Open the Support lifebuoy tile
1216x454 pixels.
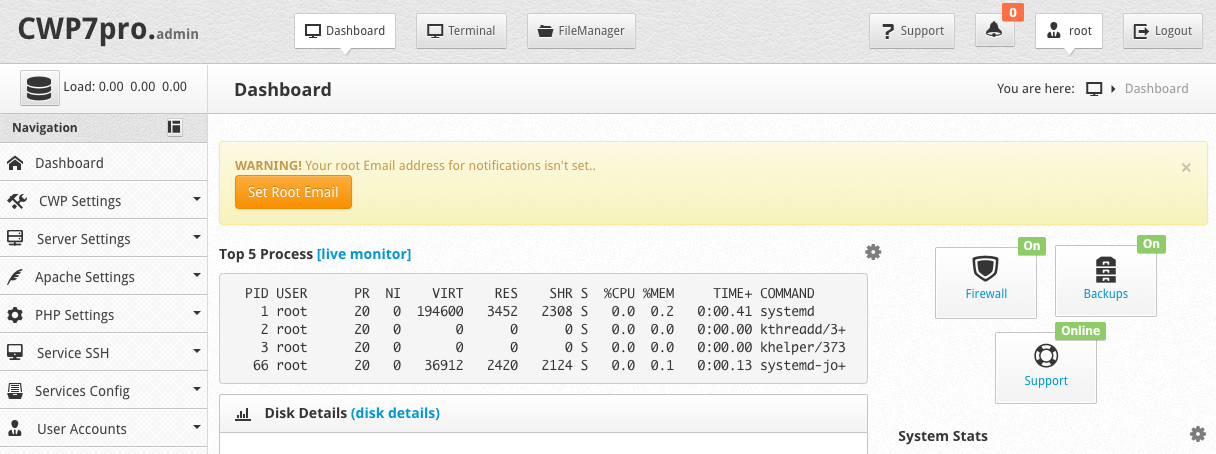coord(1046,368)
